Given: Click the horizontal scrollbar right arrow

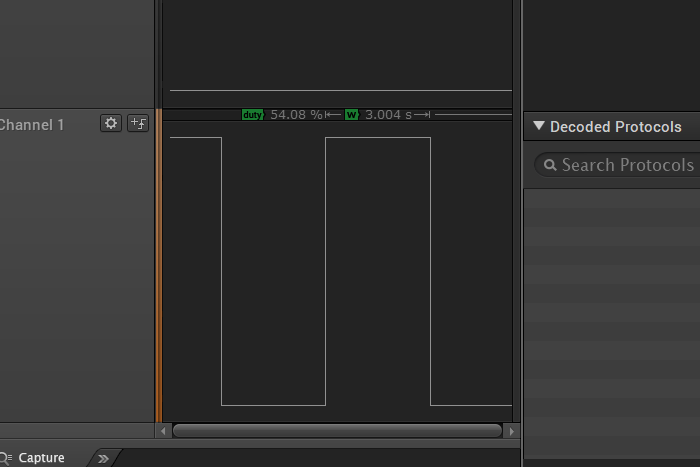Looking at the screenshot, I should point(512,431).
